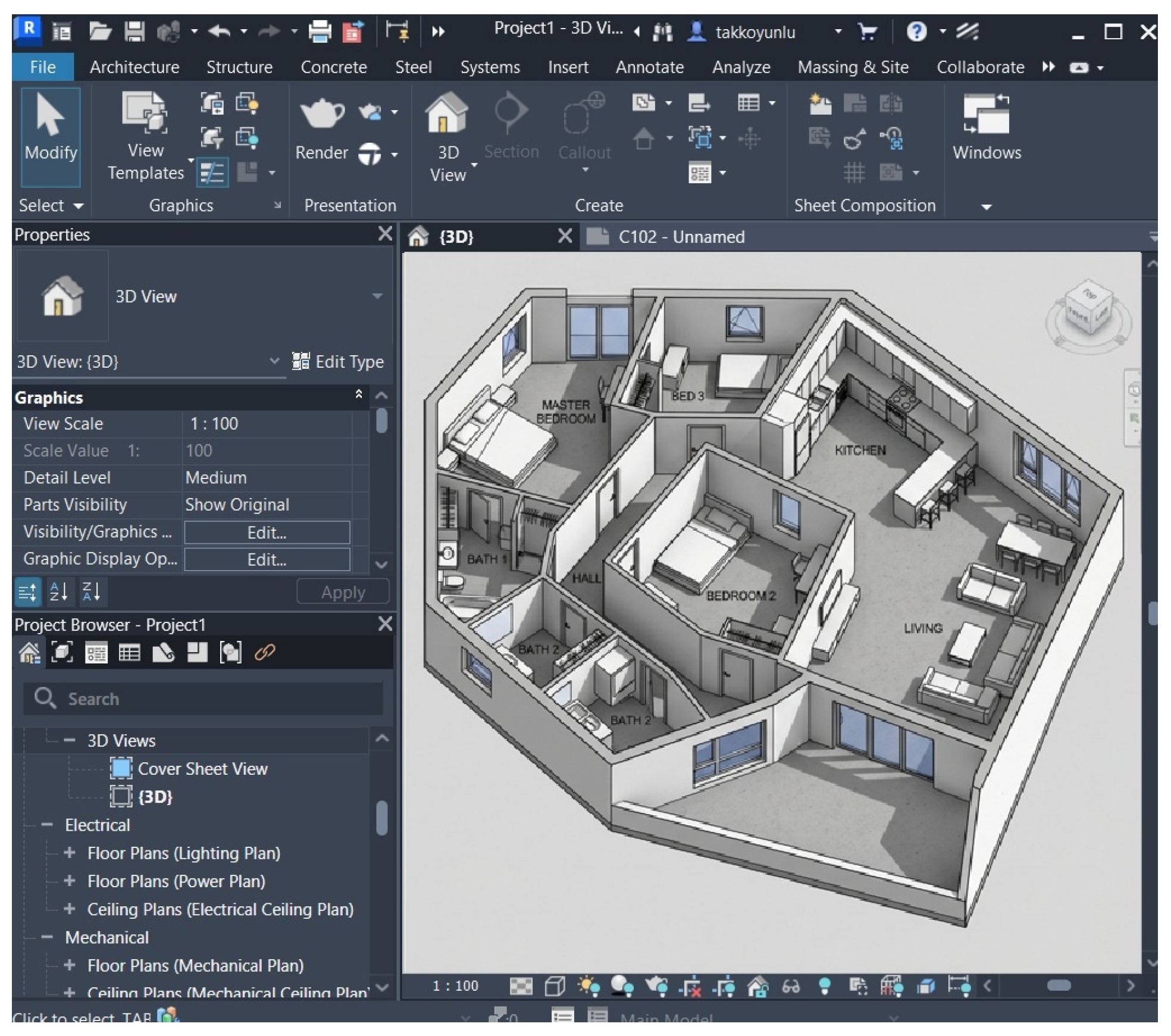Click the shopping cart icon in title bar
Image resolution: width=1171 pixels, height=1036 pixels.
pos(868,32)
